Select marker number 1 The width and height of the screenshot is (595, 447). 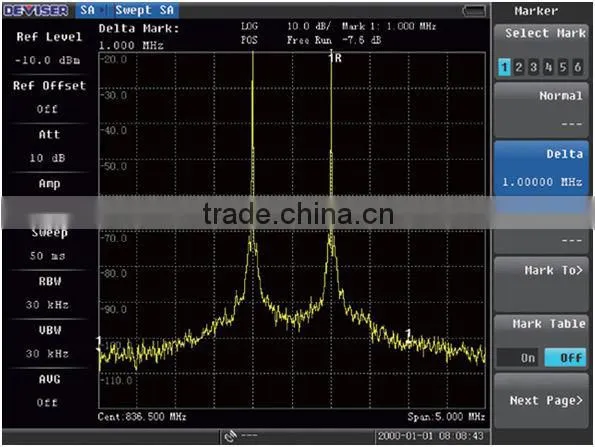[504, 68]
